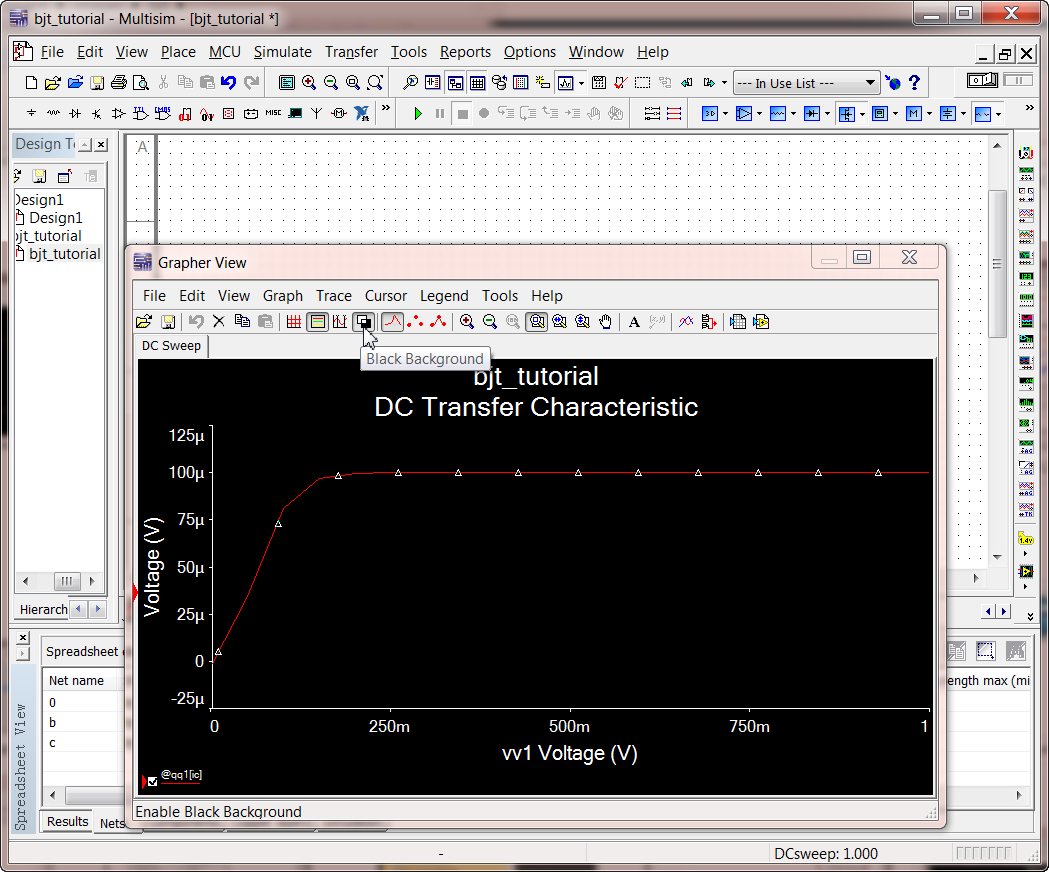Click the Stop simulation button
1049x872 pixels.
(462, 114)
